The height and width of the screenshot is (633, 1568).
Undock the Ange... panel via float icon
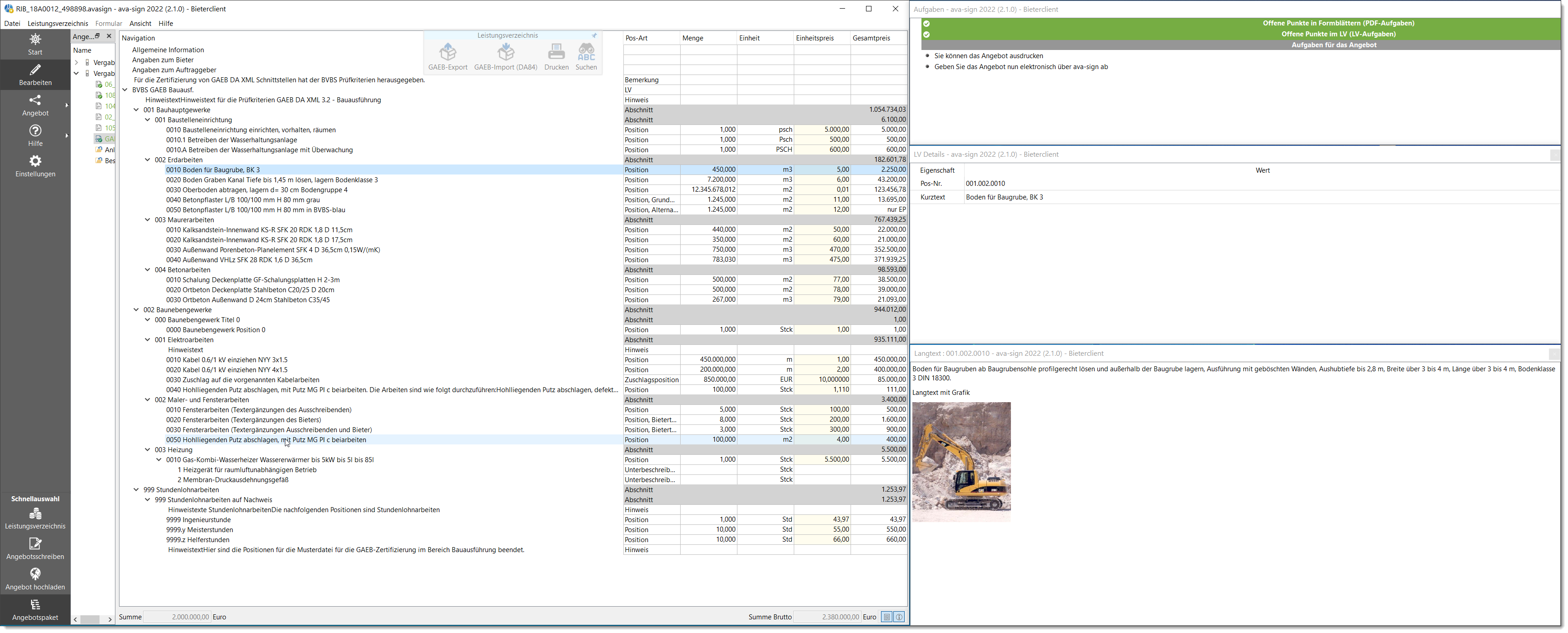click(97, 36)
